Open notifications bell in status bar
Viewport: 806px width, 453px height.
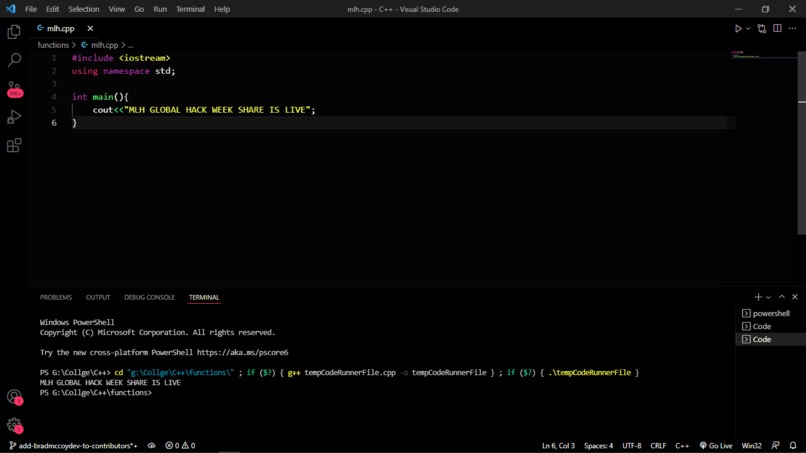[x=793, y=446]
